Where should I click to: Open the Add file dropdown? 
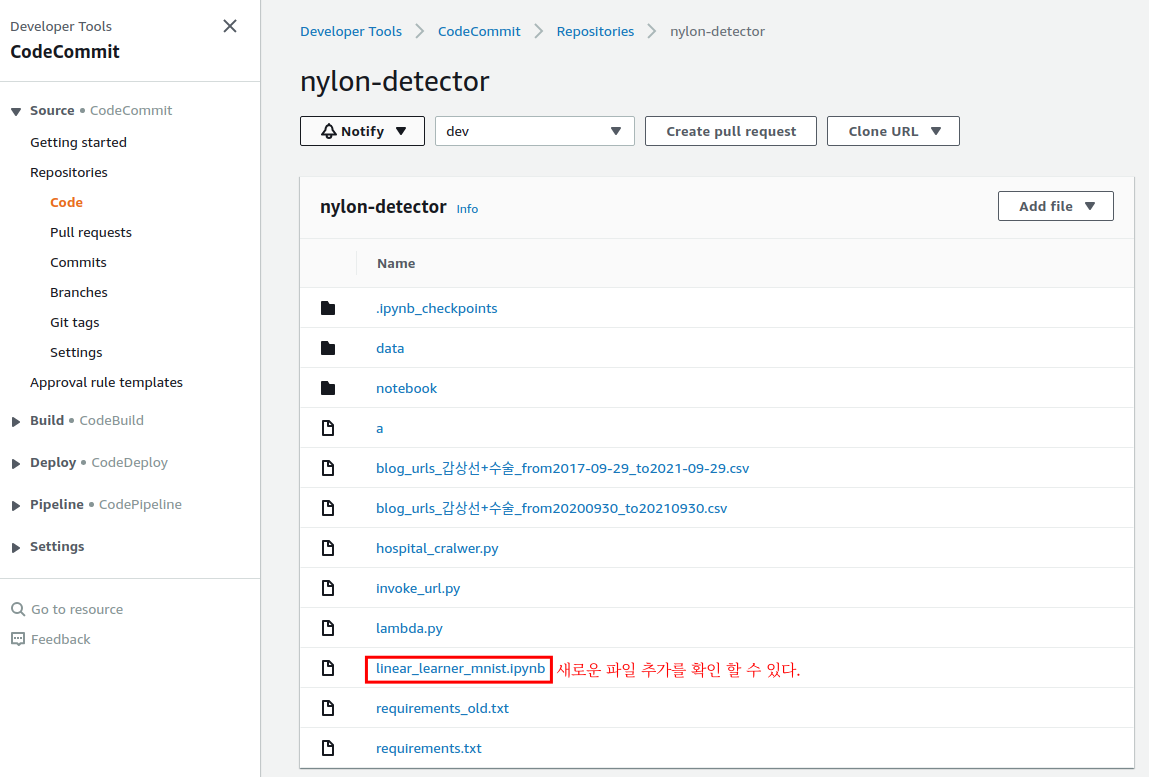1056,206
